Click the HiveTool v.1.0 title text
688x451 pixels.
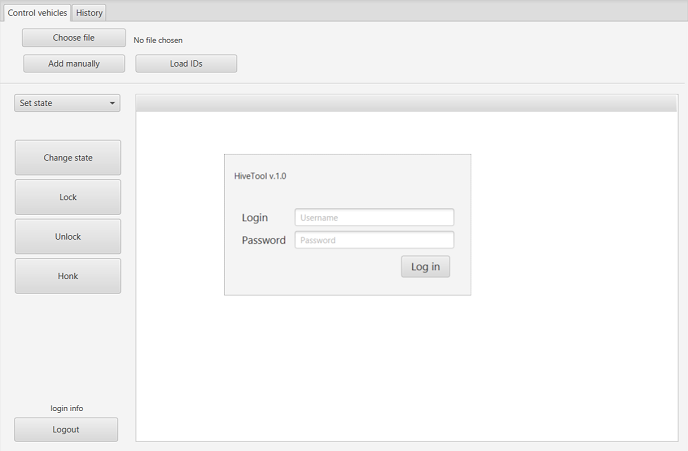coord(260,176)
